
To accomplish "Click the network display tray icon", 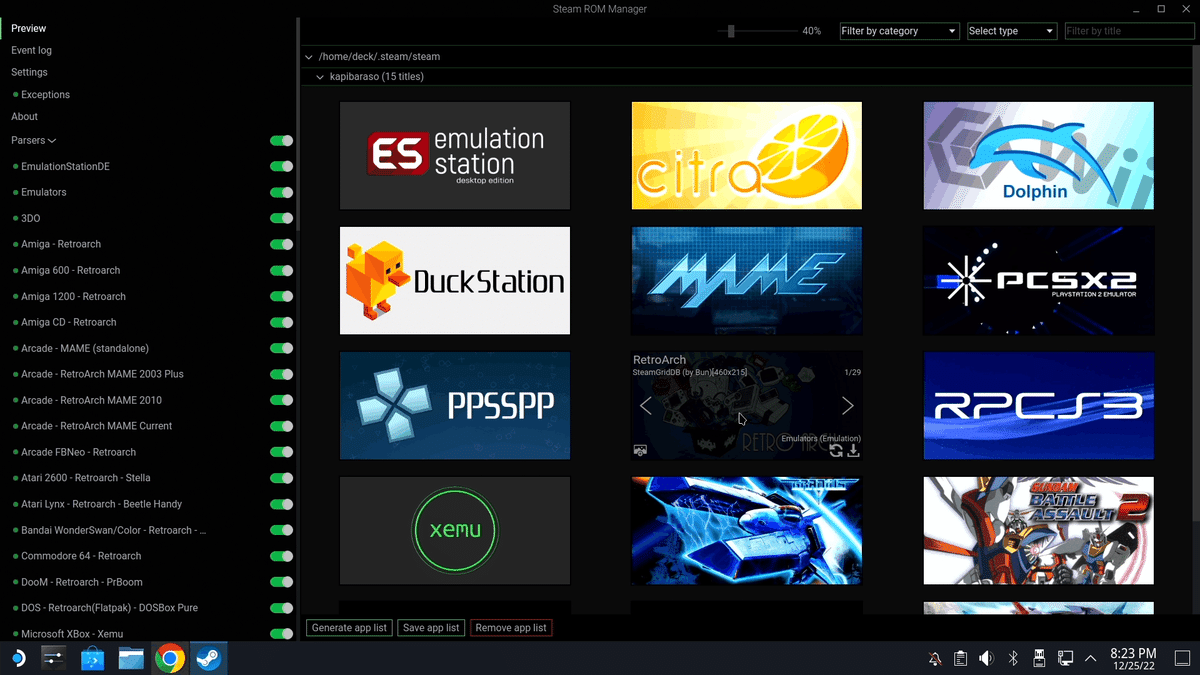I will 1065,658.
